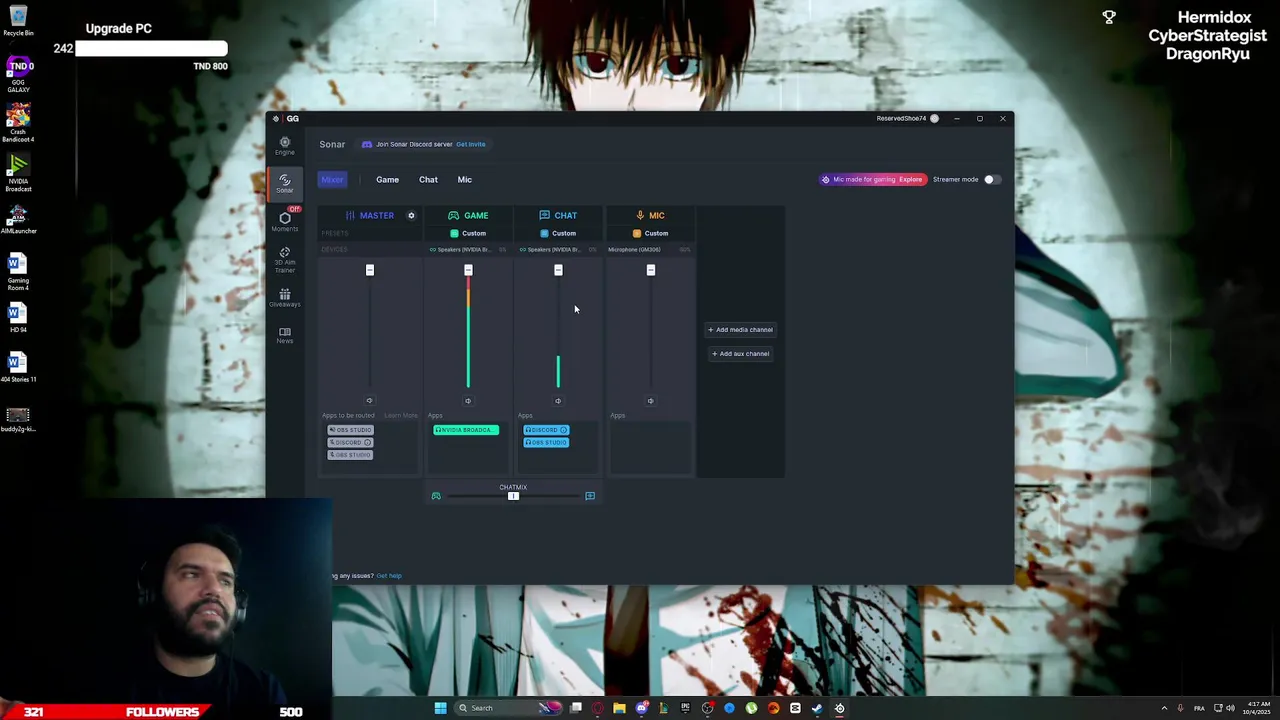1280x720 pixels.
Task: Open the Mic channel Custom preset dropdown
Action: (x=650, y=233)
